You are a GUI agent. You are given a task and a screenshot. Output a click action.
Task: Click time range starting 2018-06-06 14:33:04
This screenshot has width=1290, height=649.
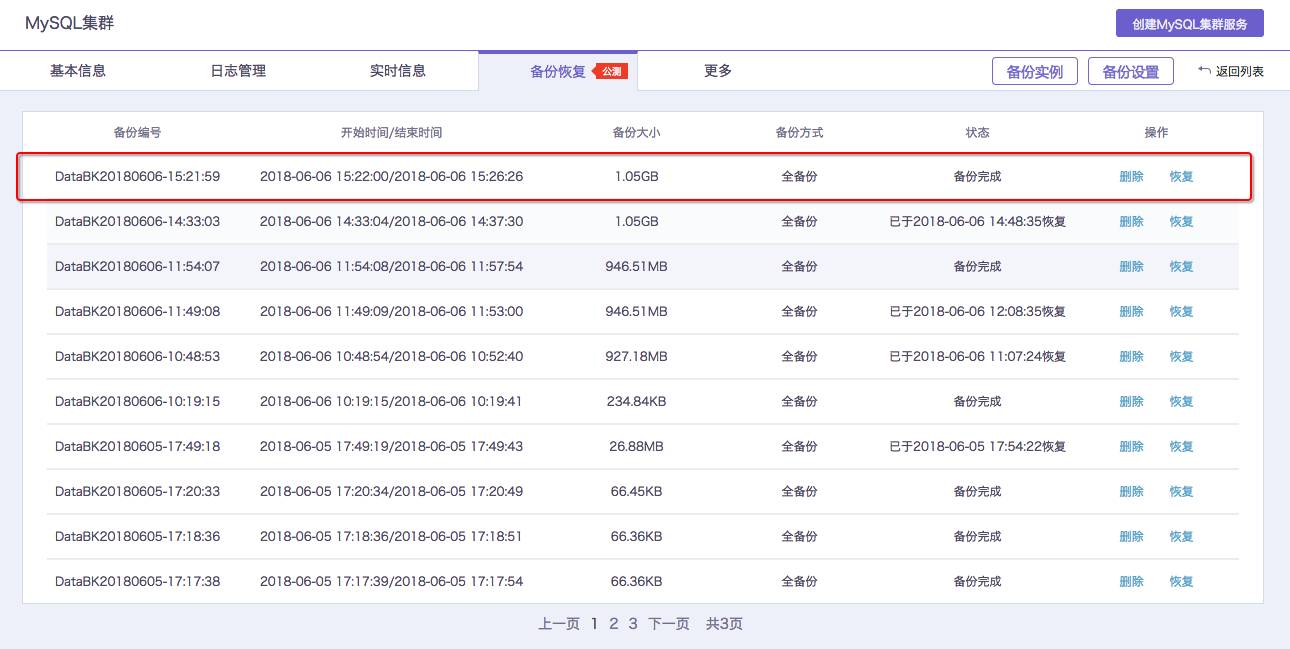click(391, 222)
